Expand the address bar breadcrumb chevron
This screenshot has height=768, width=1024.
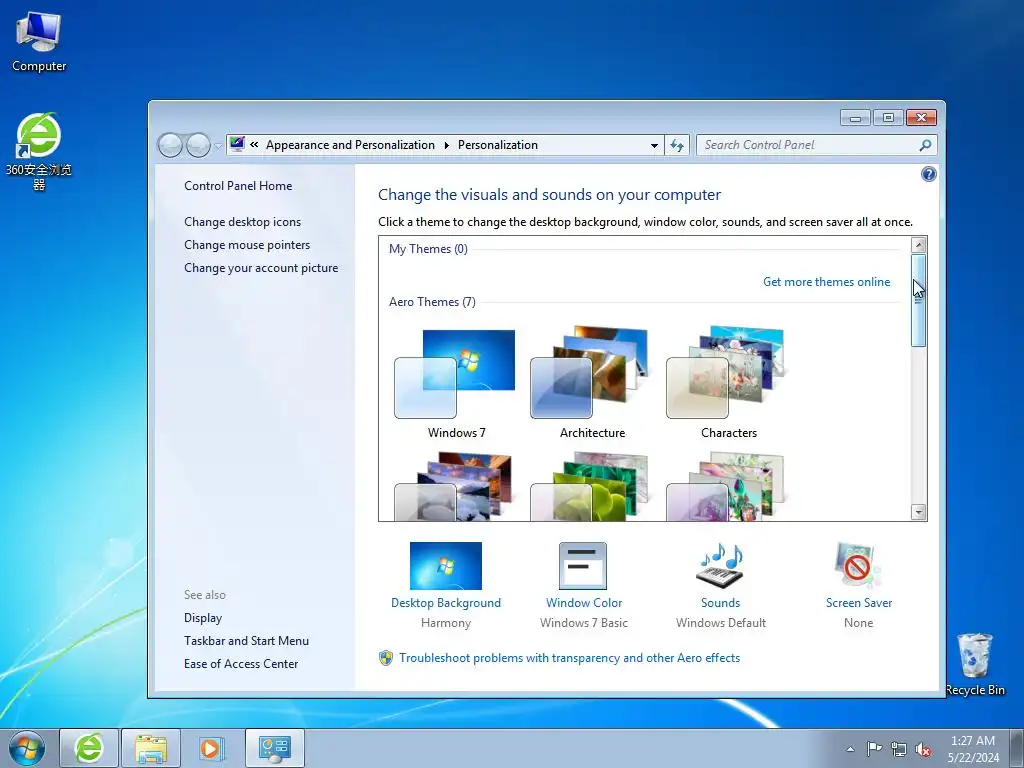coord(254,145)
